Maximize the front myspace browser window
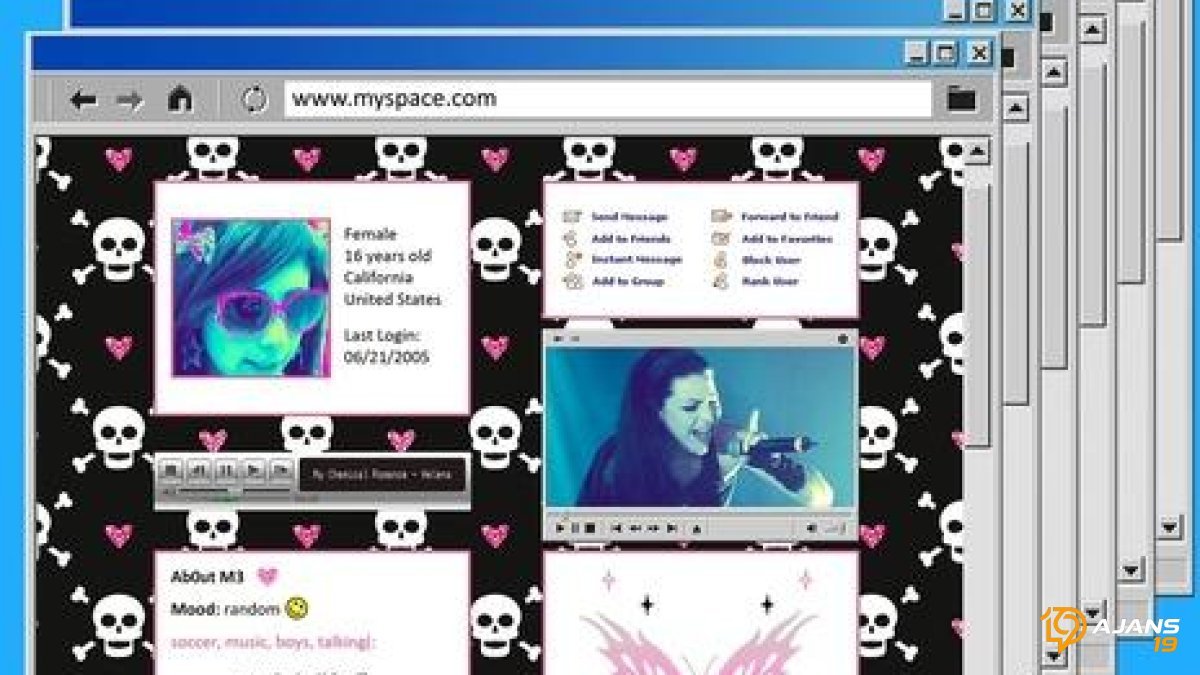The width and height of the screenshot is (1200, 675). coord(946,52)
